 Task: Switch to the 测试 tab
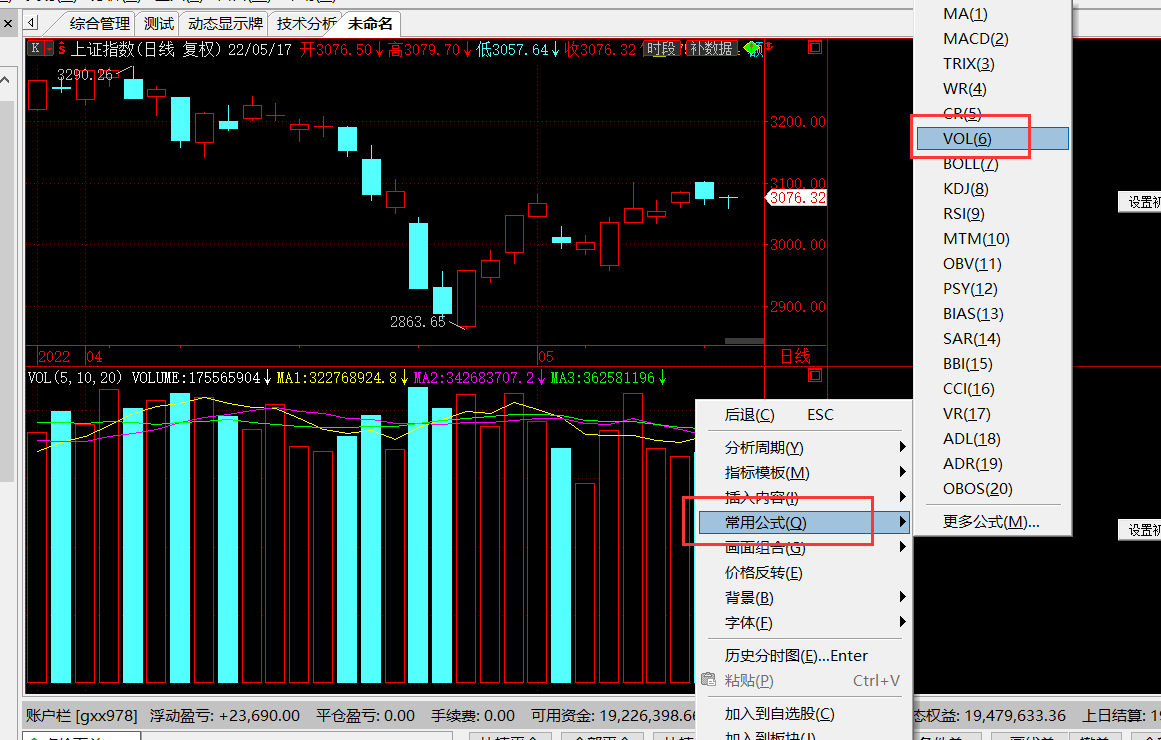coord(158,24)
